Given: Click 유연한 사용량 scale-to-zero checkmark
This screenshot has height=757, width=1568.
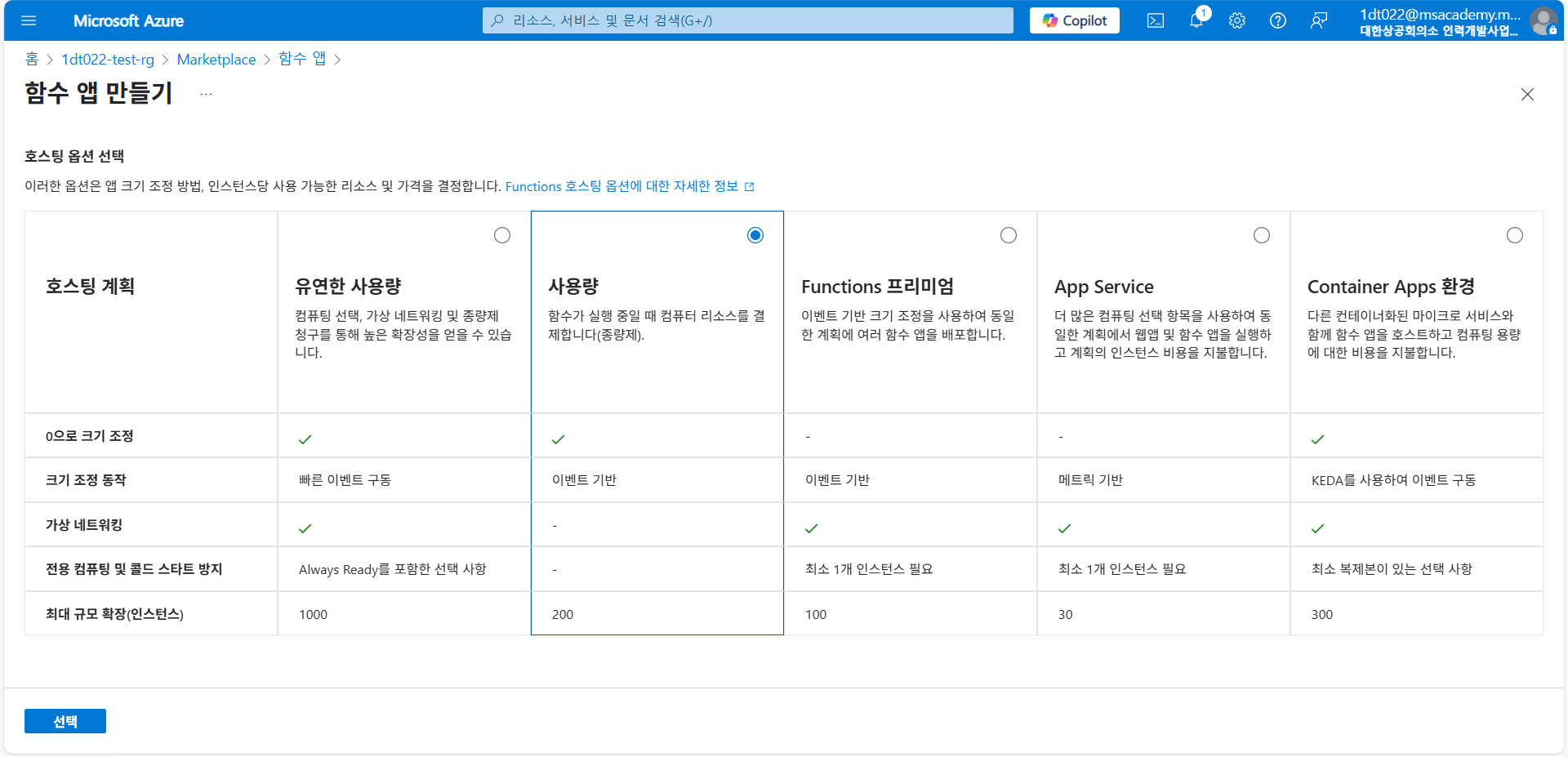Looking at the screenshot, I should [x=305, y=439].
